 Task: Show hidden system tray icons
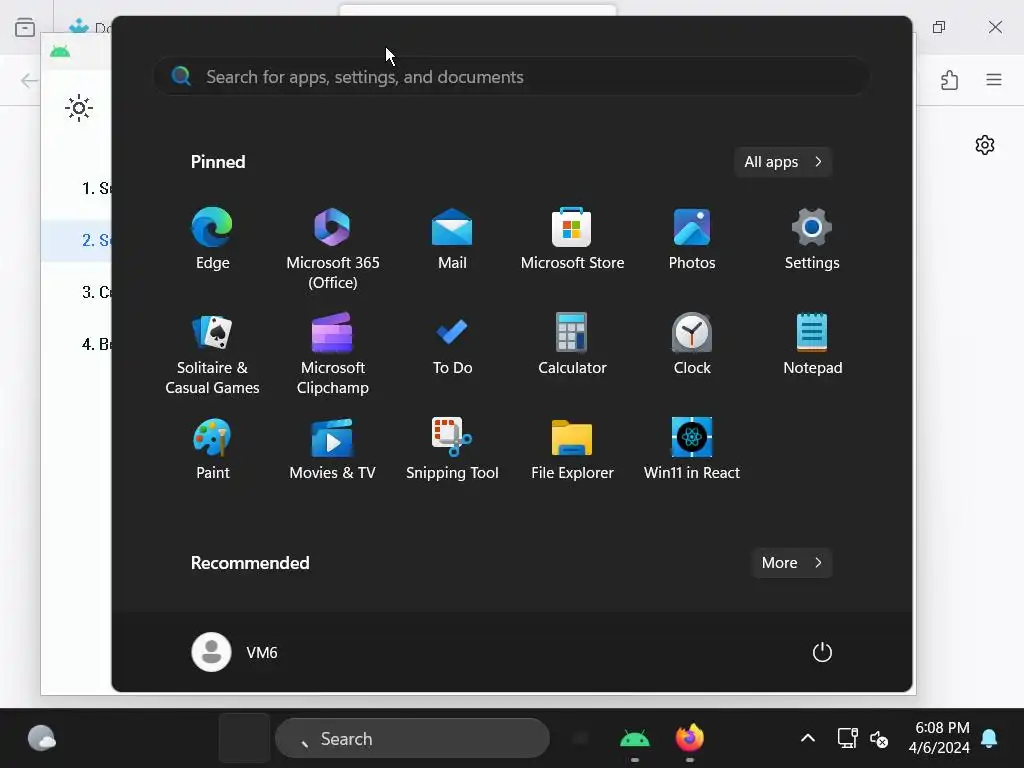click(807, 738)
